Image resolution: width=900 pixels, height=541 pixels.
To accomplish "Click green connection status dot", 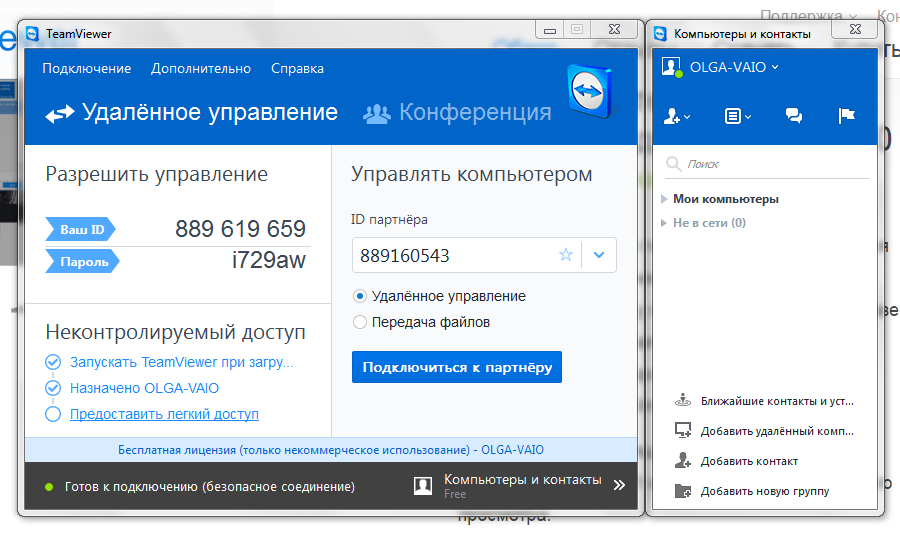I will (49, 487).
